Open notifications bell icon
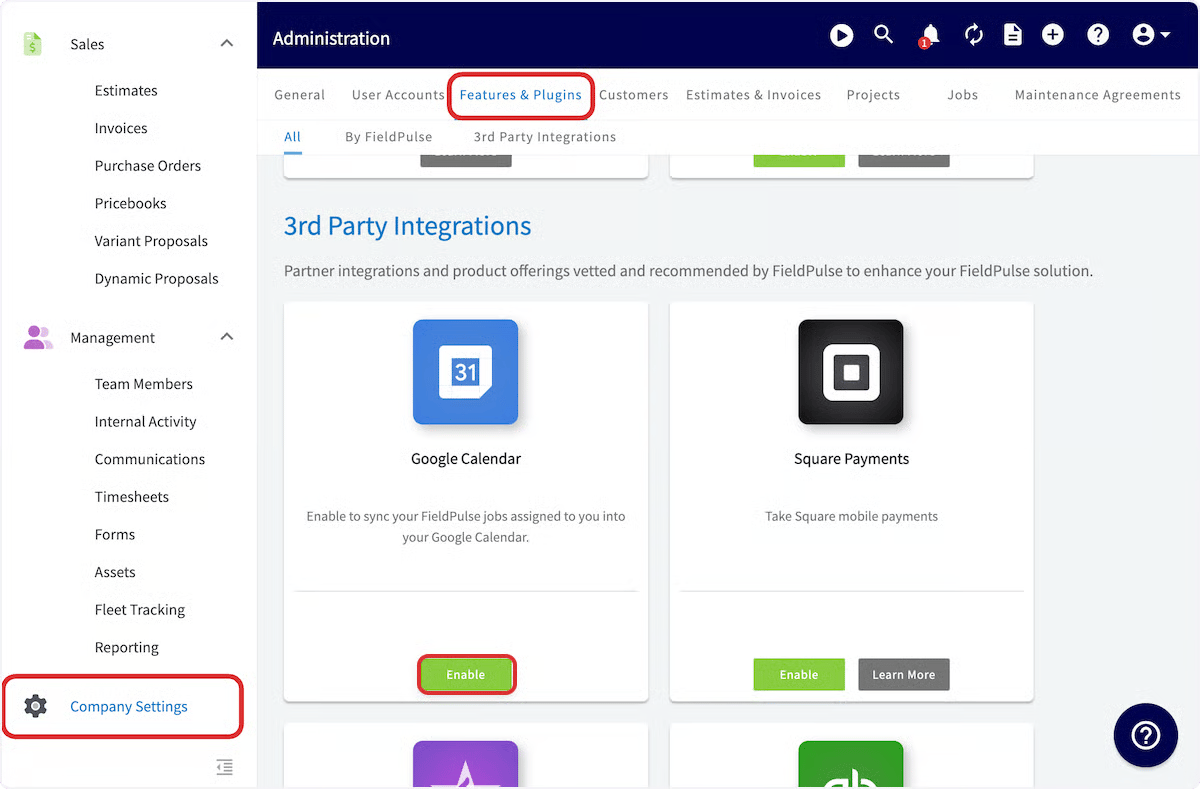The image size is (1200, 789). point(929,36)
